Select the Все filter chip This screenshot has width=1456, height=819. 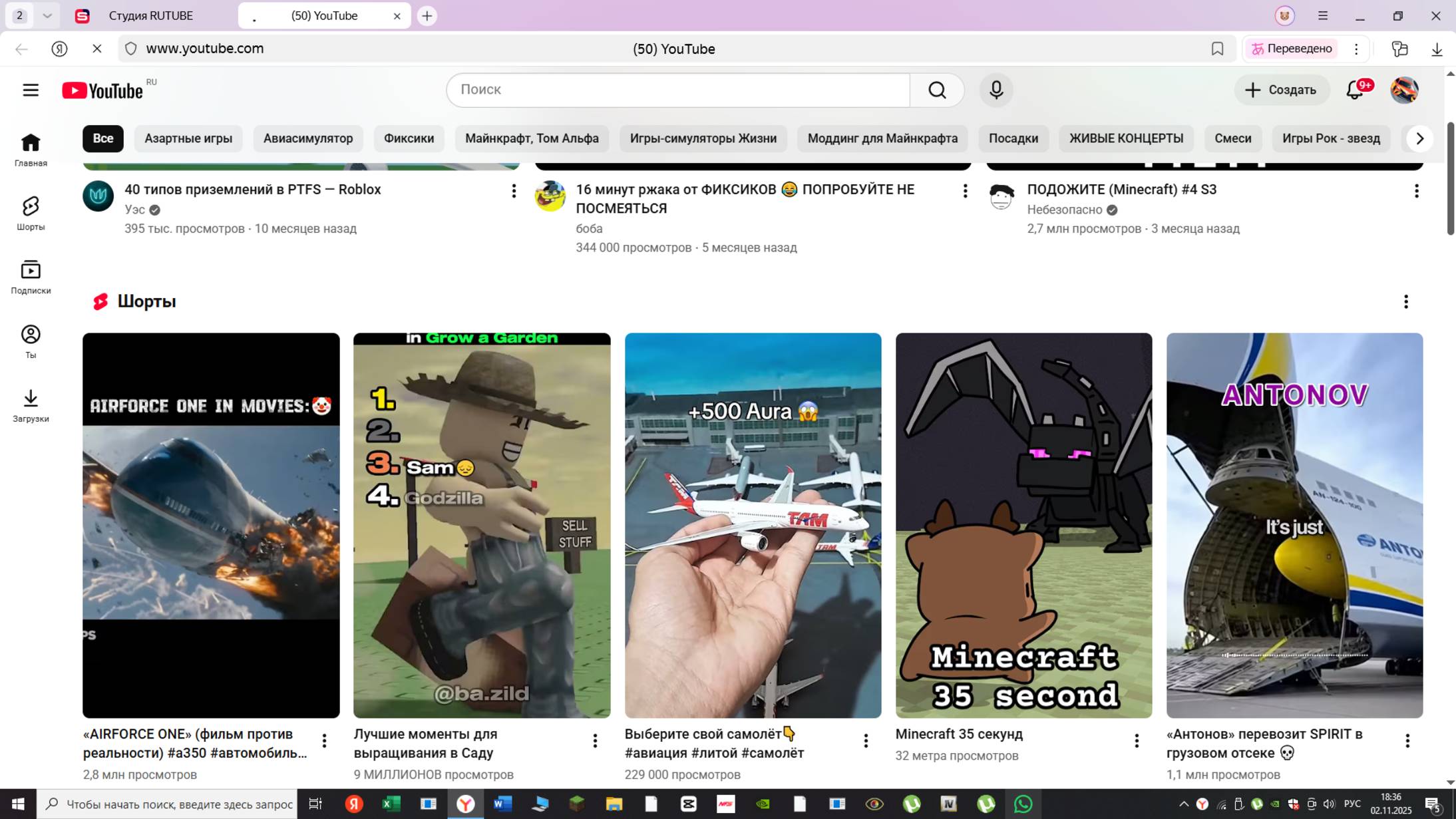[x=102, y=138]
